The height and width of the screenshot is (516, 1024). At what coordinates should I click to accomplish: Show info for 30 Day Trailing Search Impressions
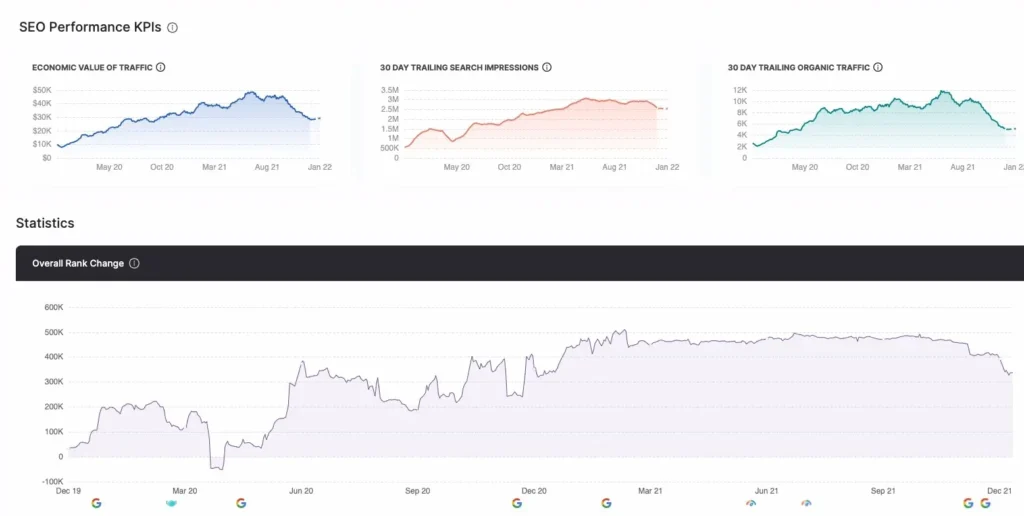(x=547, y=68)
